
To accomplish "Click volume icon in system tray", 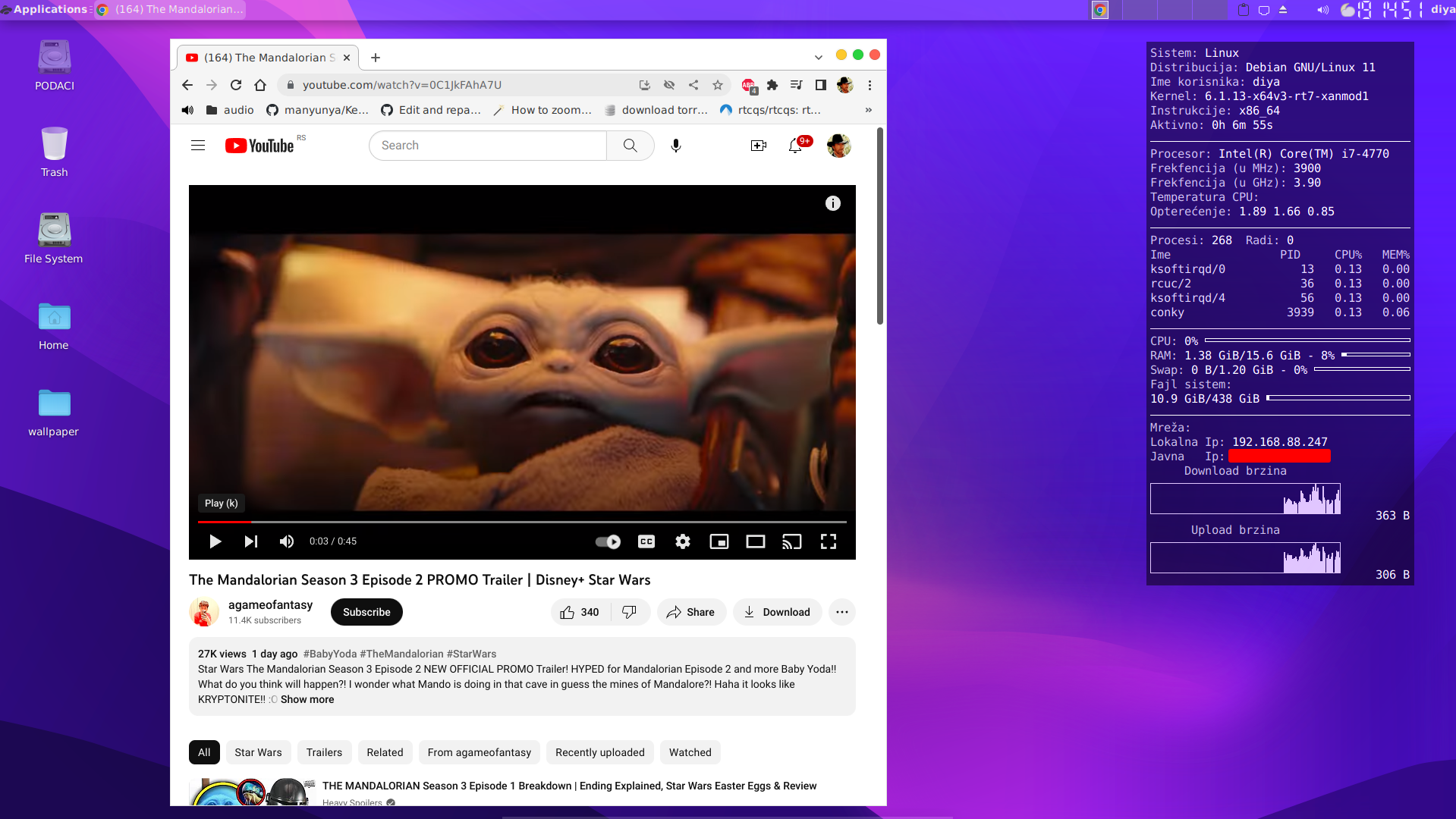I will (x=1323, y=10).
